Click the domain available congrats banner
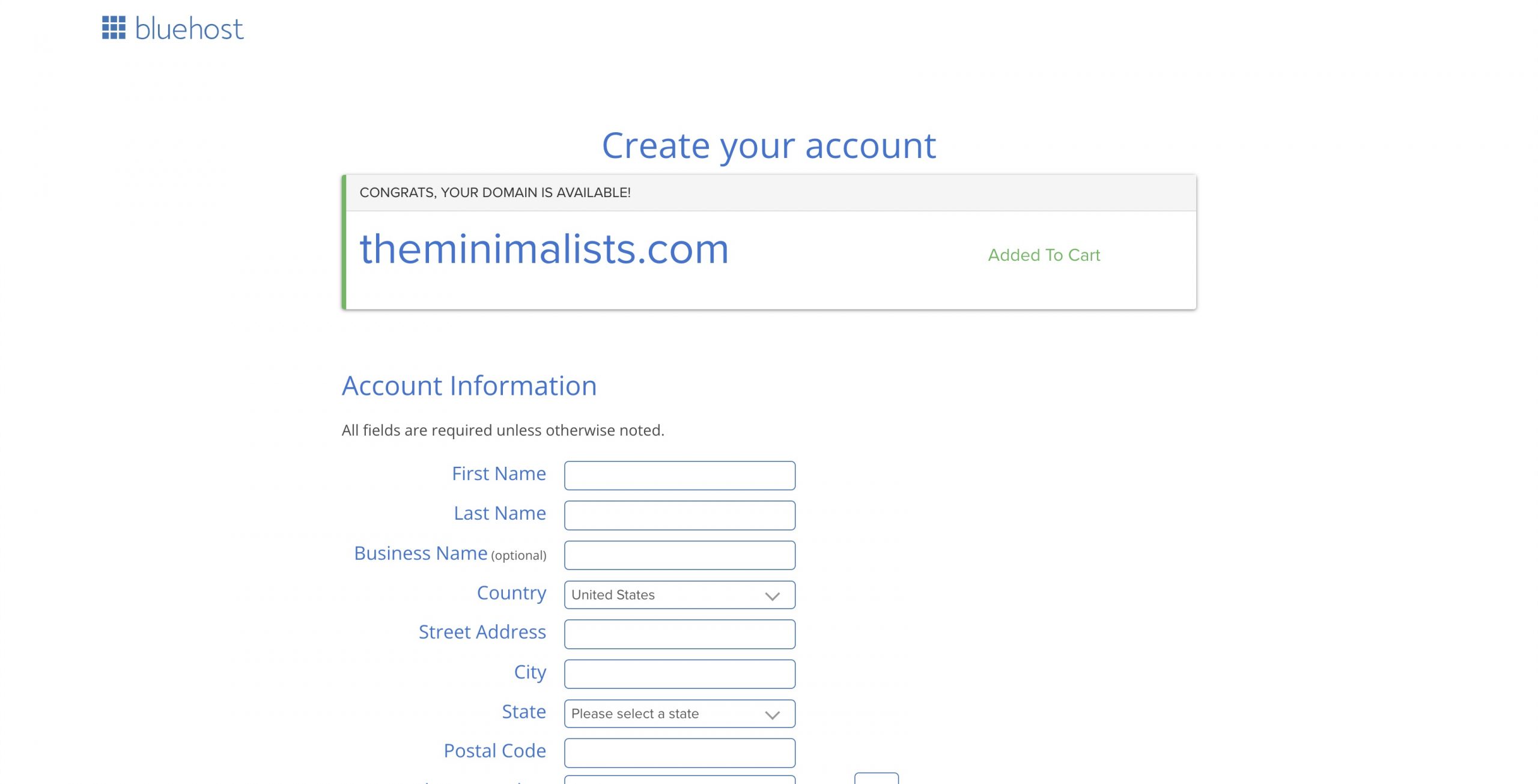 pos(494,193)
